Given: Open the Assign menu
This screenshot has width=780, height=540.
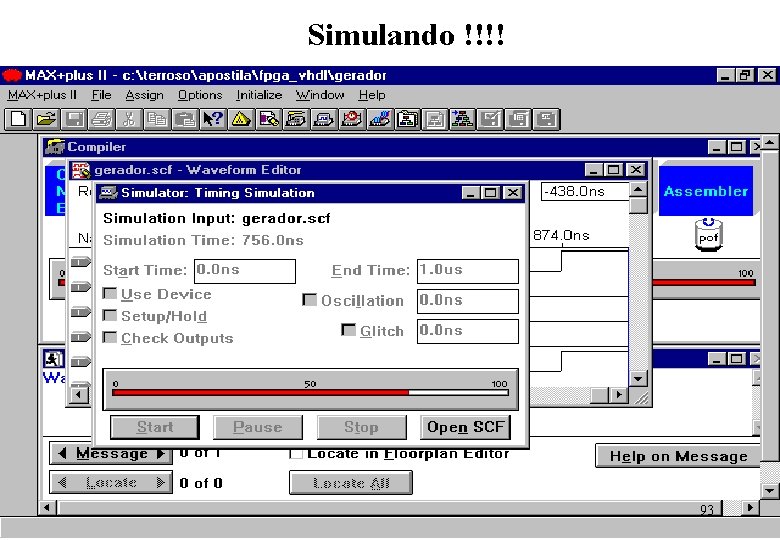Looking at the screenshot, I should coord(144,95).
